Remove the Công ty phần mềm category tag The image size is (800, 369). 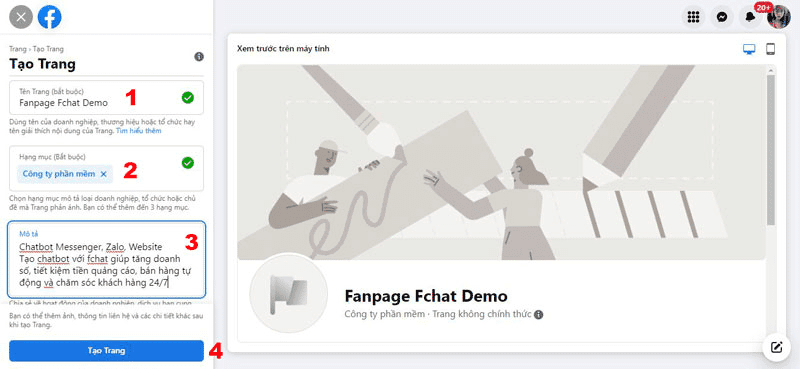click(x=104, y=174)
